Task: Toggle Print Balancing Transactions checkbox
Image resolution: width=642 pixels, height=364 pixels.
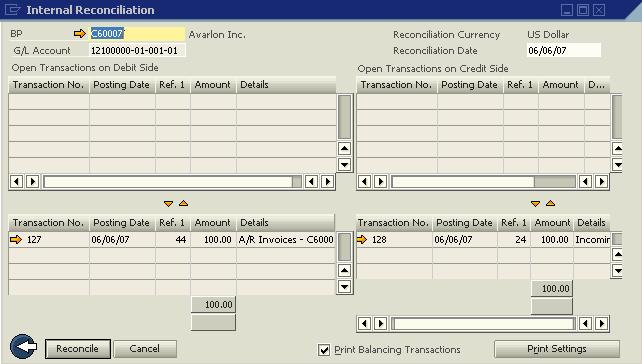Action: [324, 350]
